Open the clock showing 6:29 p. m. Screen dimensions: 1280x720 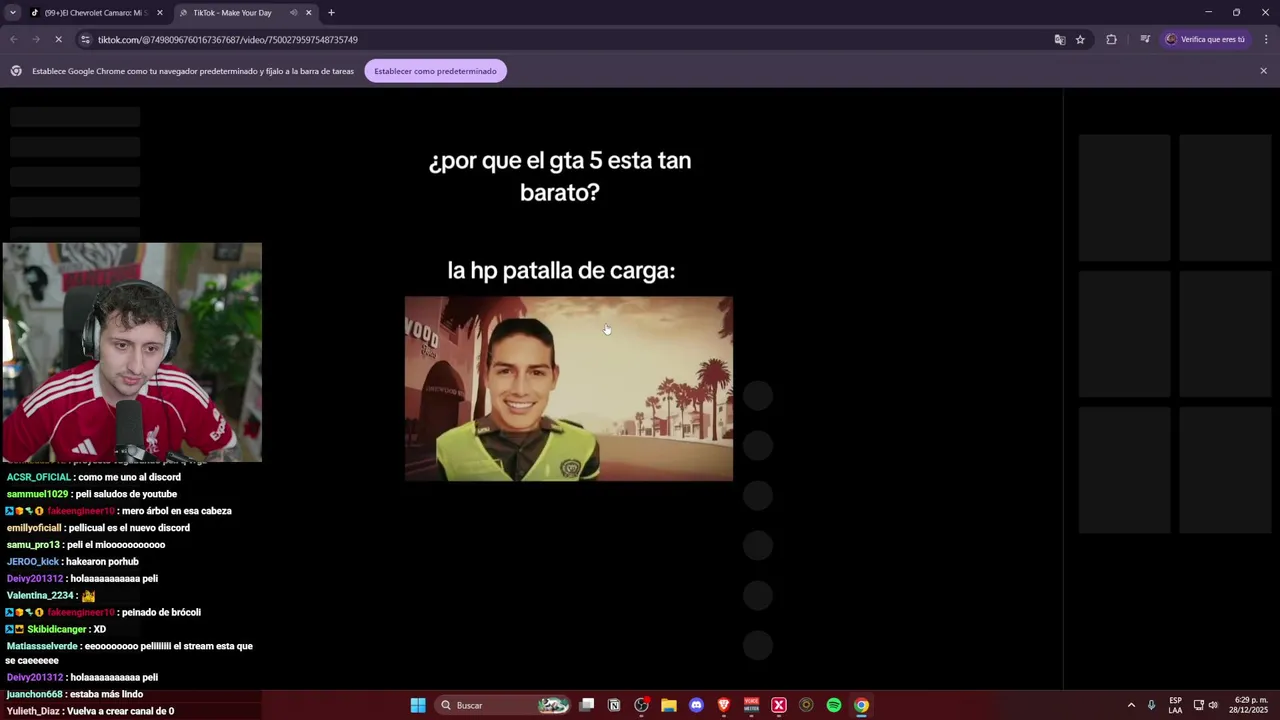[1251, 705]
